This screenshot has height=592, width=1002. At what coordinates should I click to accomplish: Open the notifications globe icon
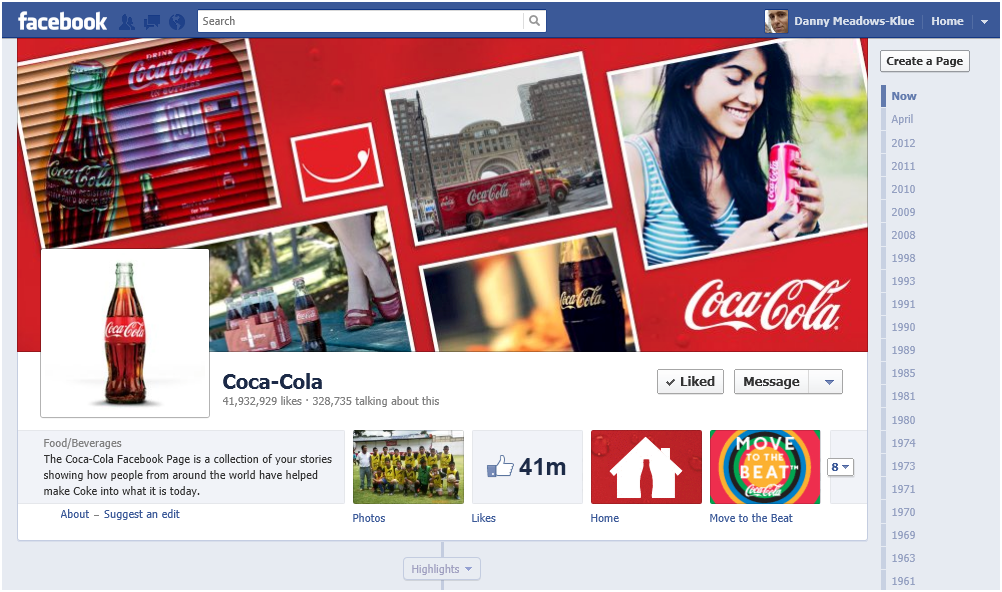click(177, 21)
